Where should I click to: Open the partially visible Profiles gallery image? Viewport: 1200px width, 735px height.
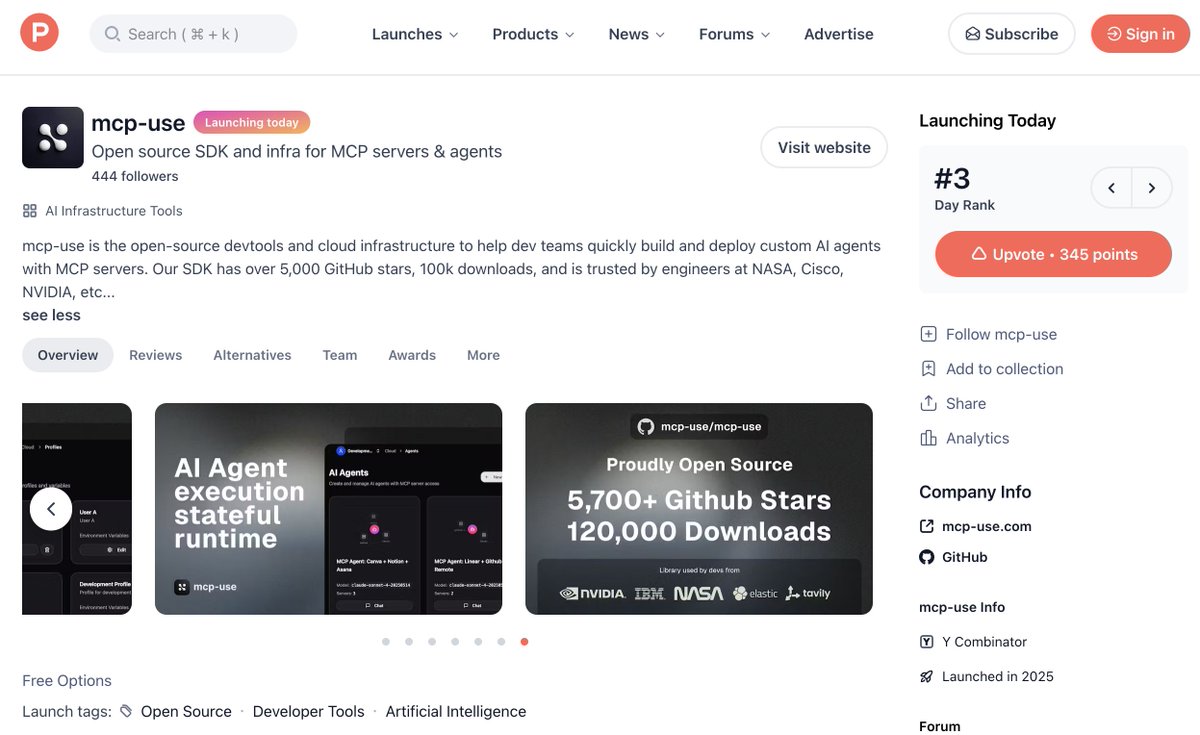77,509
